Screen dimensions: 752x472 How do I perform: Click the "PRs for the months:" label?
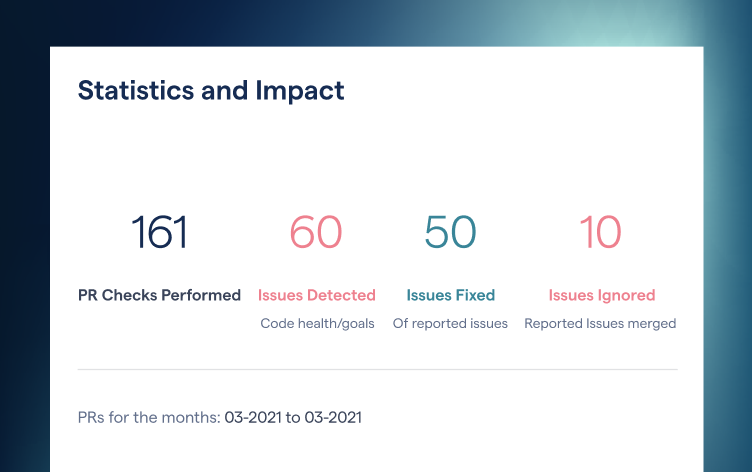pos(148,417)
